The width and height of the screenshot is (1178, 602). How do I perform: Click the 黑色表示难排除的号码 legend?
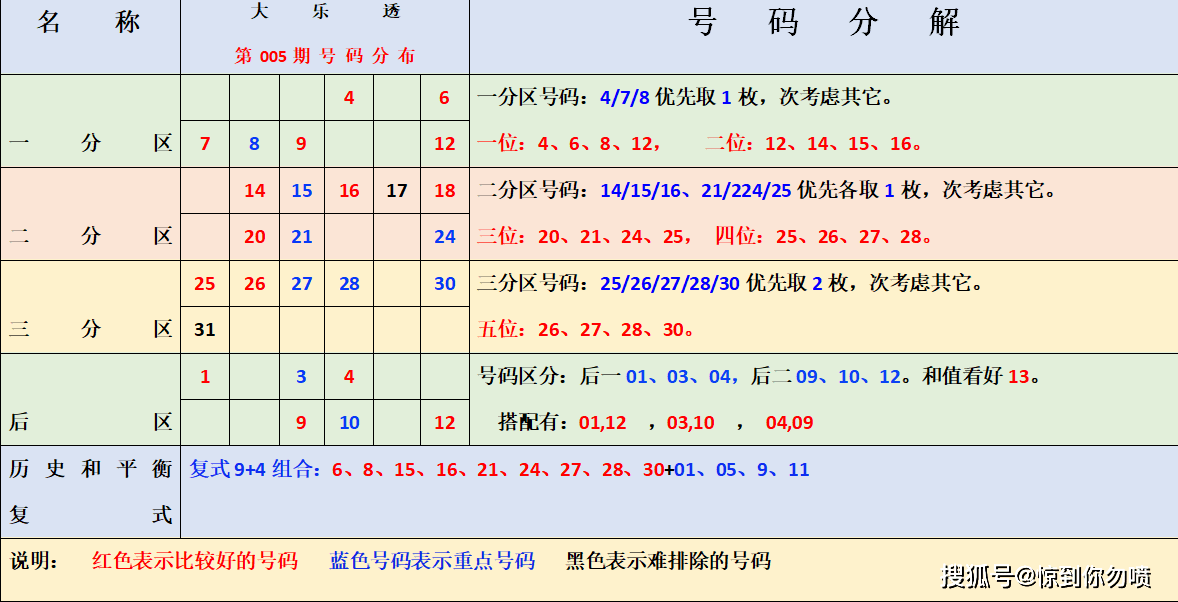[x=669, y=561]
